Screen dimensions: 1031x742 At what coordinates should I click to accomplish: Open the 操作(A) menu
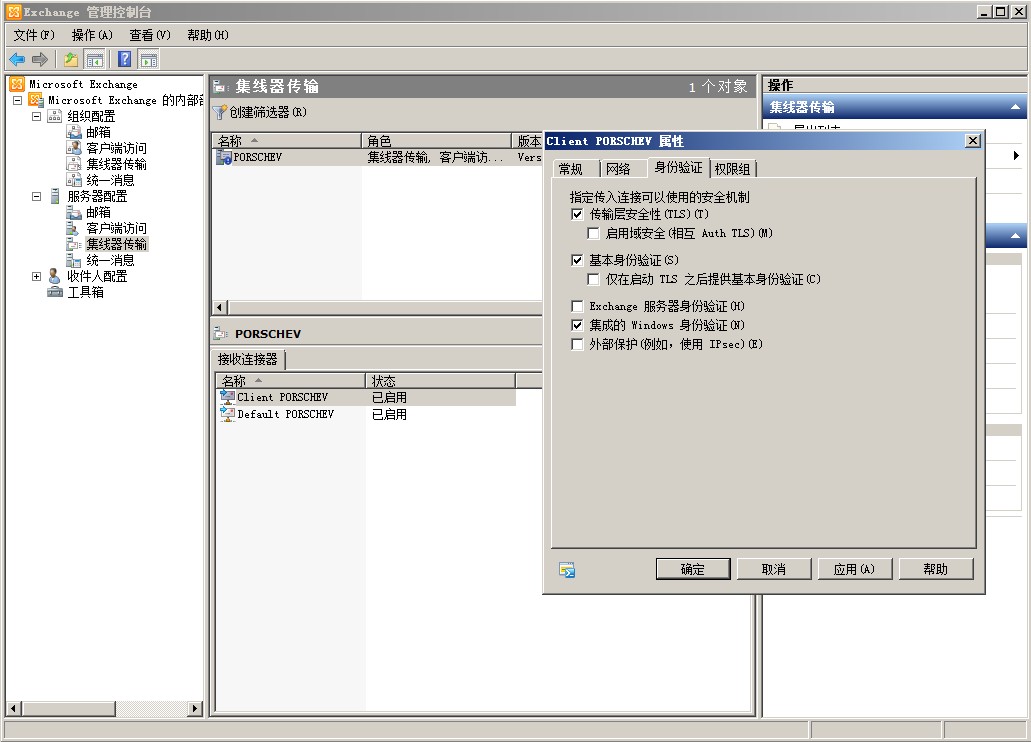(x=92, y=35)
